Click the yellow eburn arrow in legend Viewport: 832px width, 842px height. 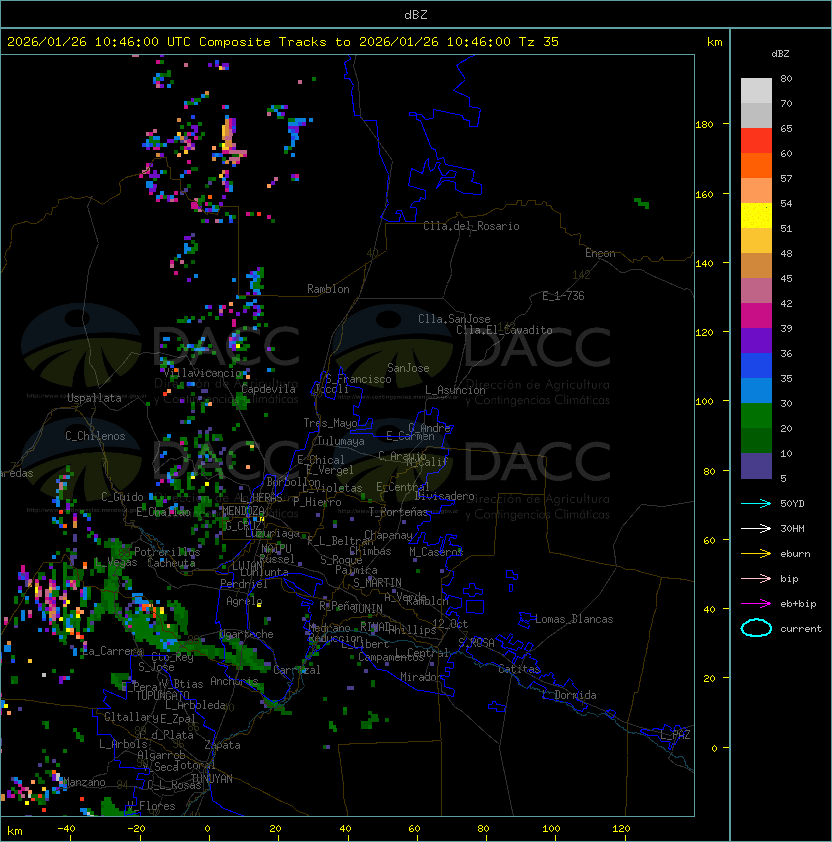[x=756, y=554]
